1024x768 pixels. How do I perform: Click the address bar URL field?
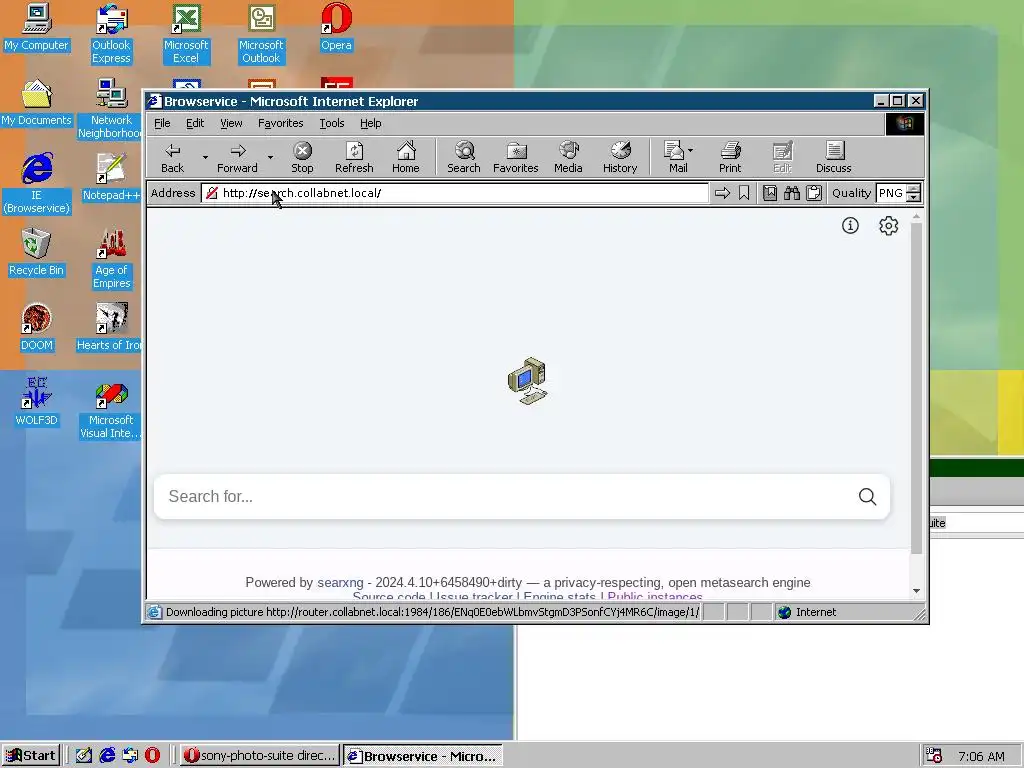pos(455,193)
